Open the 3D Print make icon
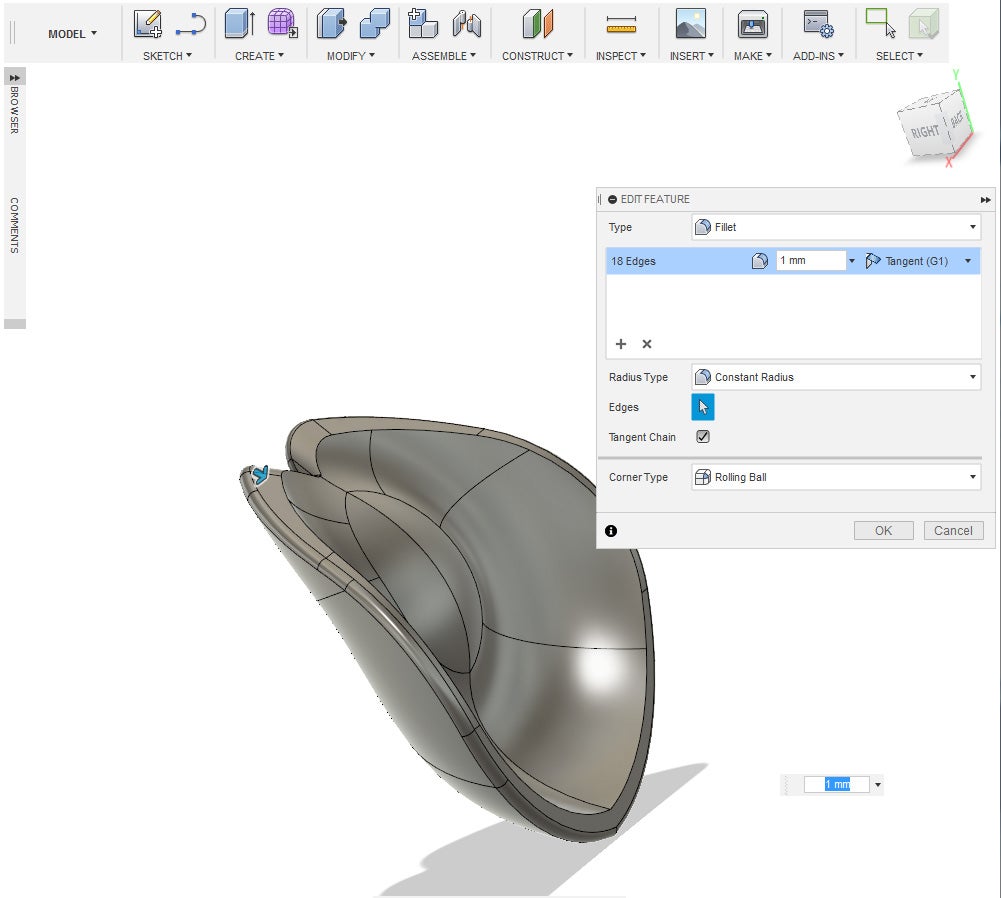1001x898 pixels. tap(752, 24)
